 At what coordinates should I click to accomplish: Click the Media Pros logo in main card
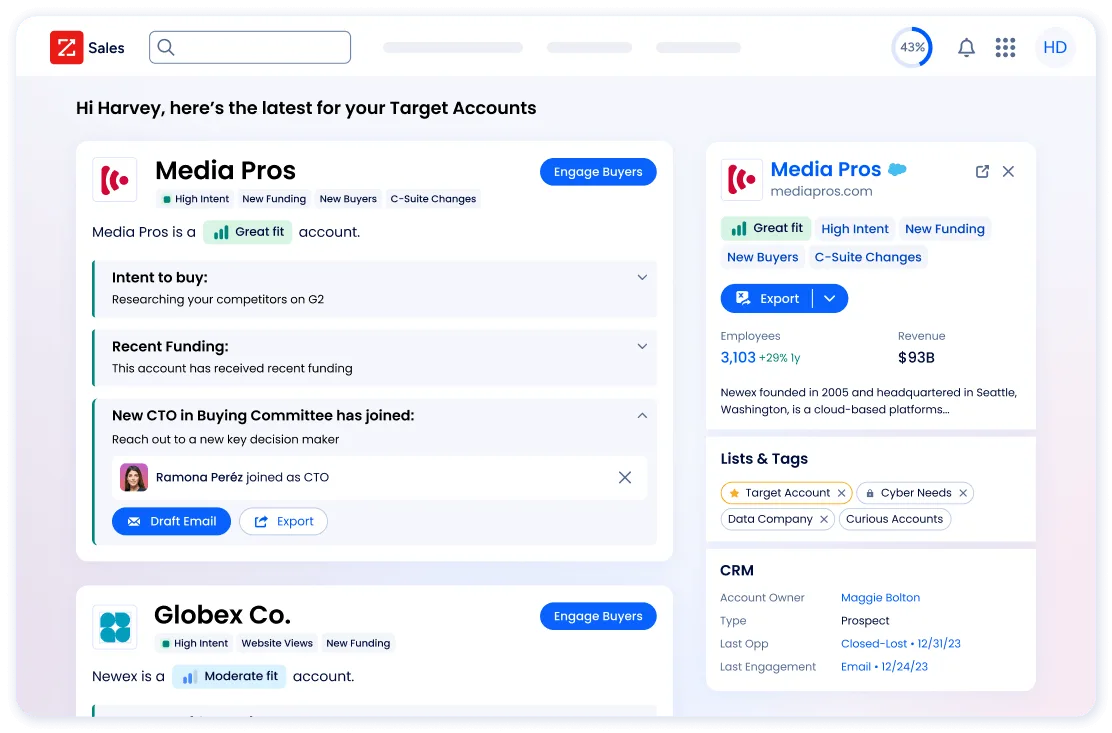(115, 180)
